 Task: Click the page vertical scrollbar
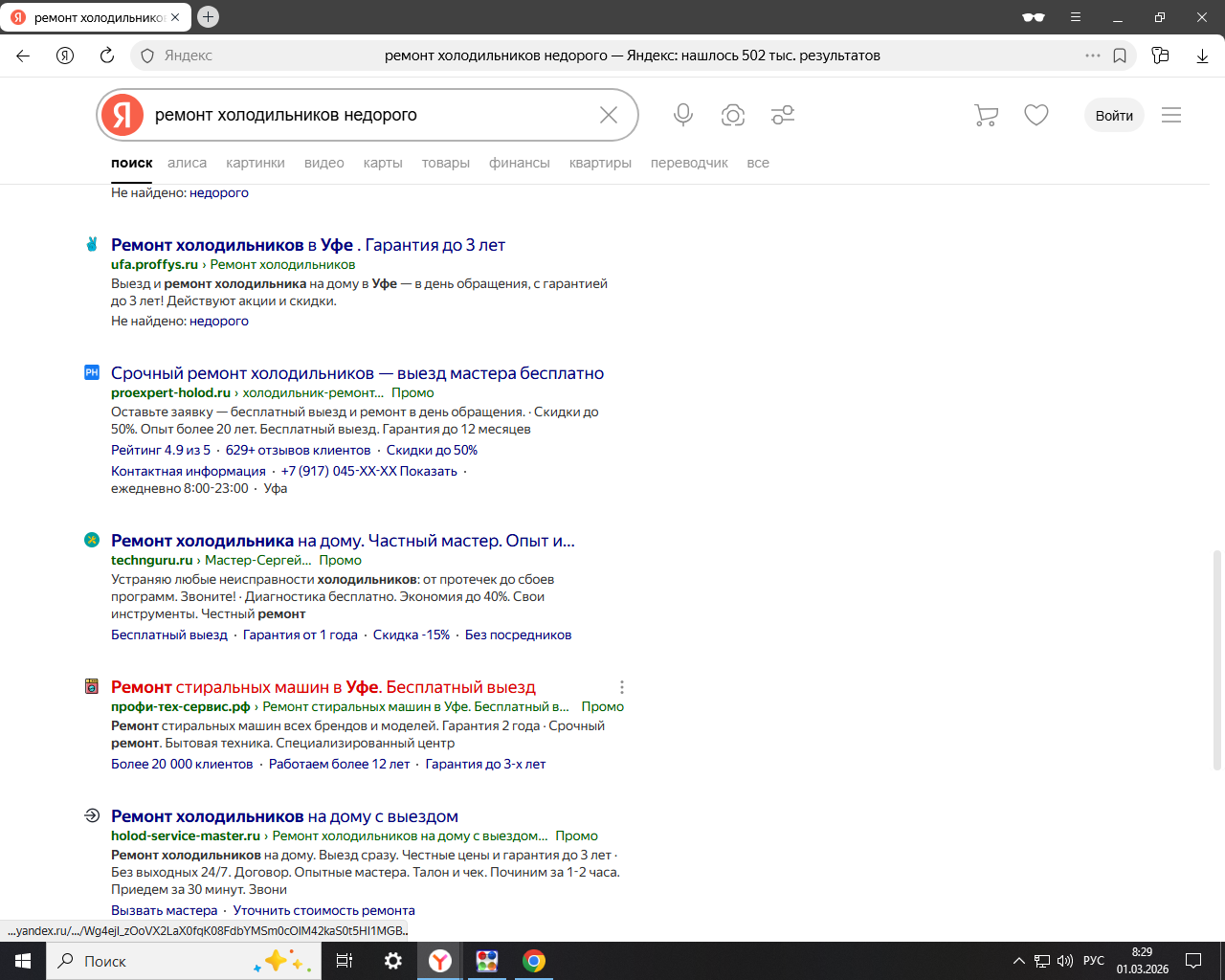pyautogui.click(x=1217, y=659)
